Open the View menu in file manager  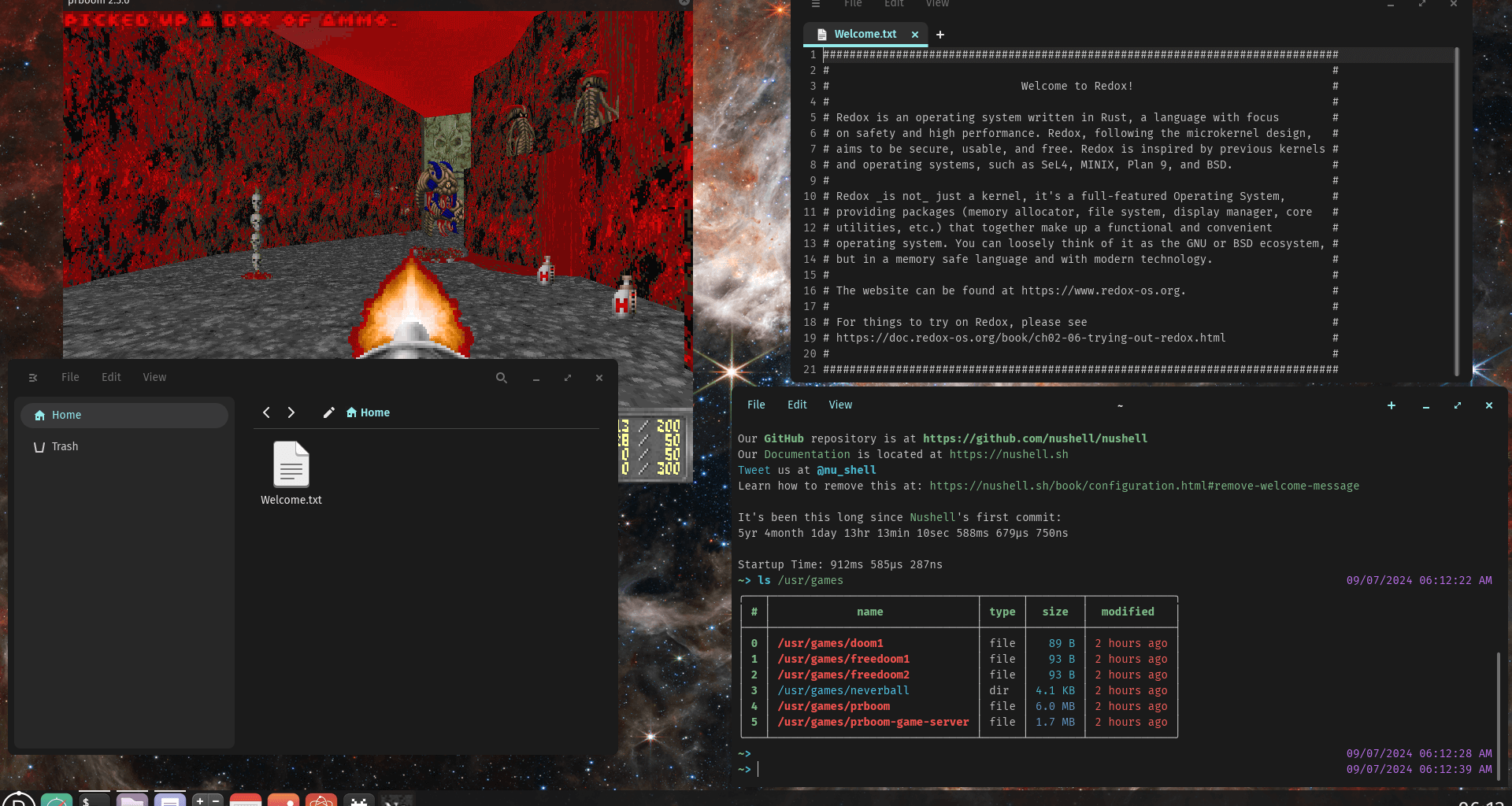pos(154,377)
